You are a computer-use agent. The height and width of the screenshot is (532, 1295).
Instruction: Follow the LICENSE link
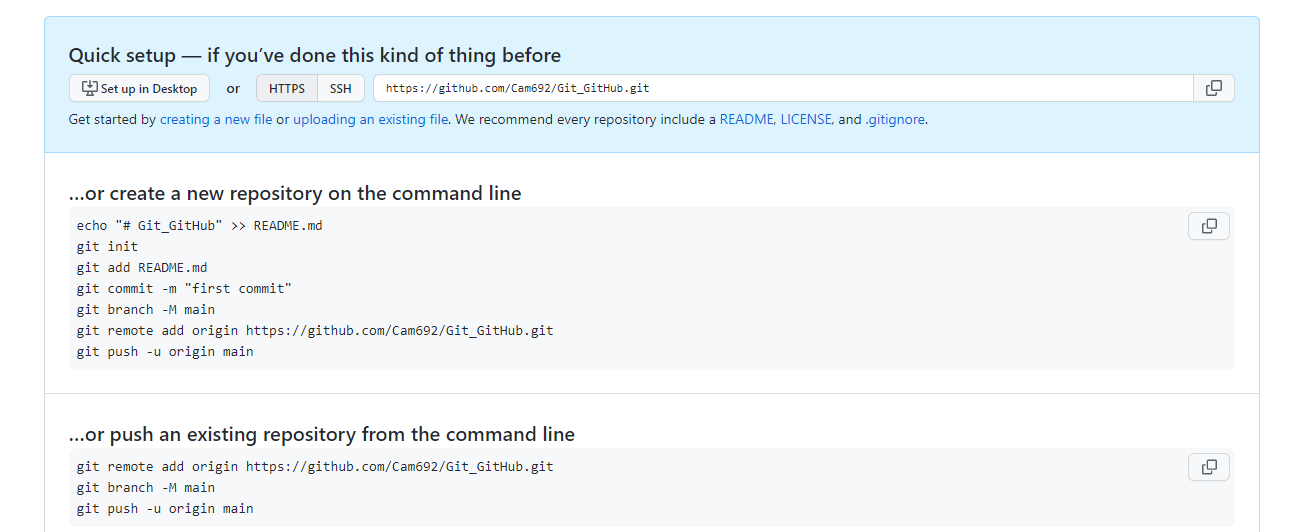tap(806, 119)
